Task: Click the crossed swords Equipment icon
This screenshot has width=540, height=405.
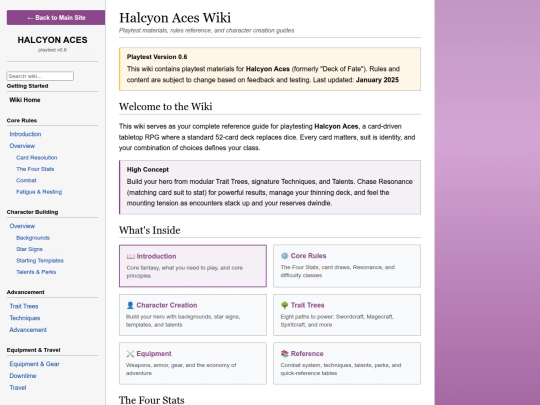Action: pyautogui.click(x=130, y=354)
